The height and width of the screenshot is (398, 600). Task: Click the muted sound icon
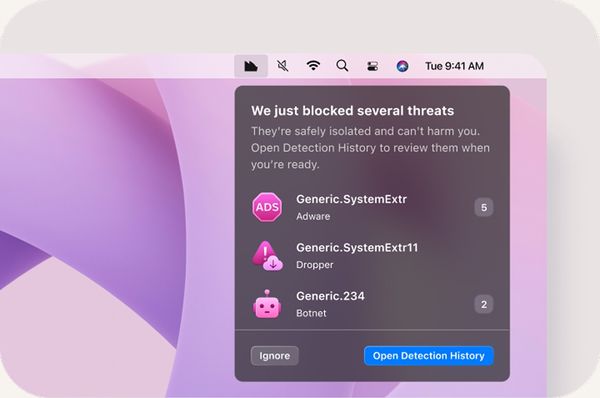tap(282, 66)
